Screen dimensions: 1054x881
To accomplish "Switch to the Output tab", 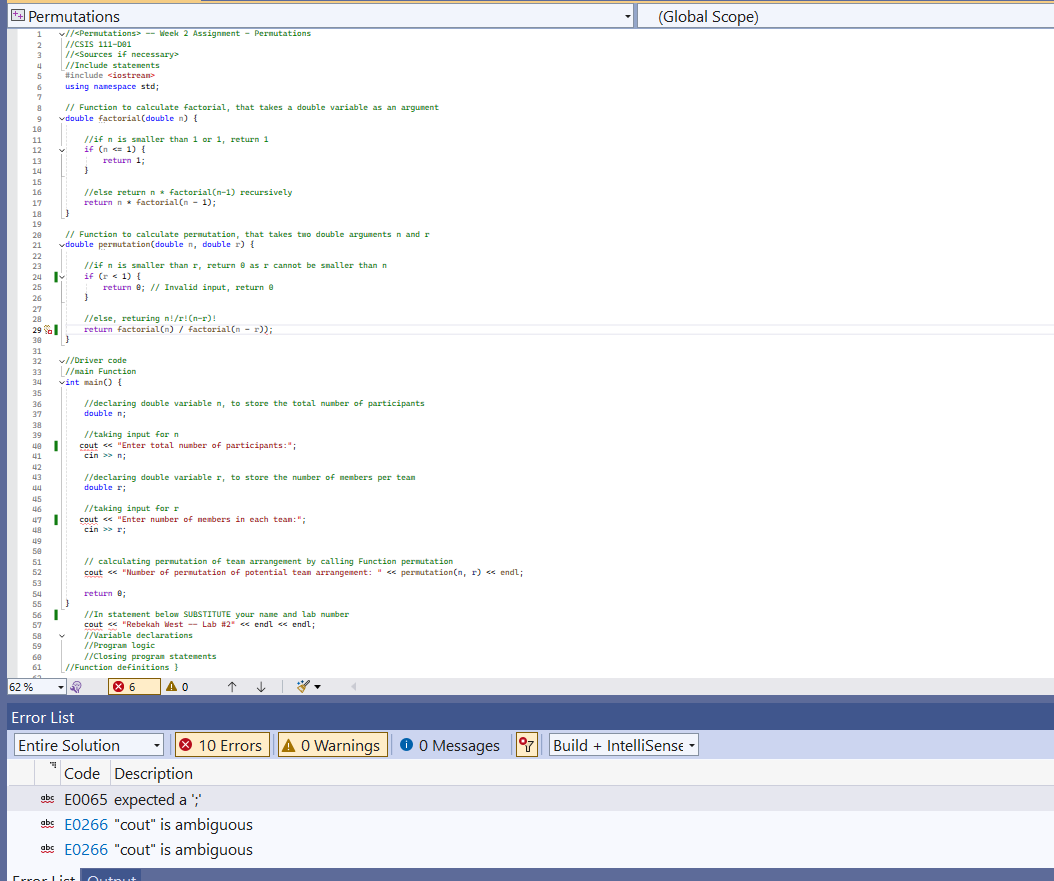I will point(110,876).
